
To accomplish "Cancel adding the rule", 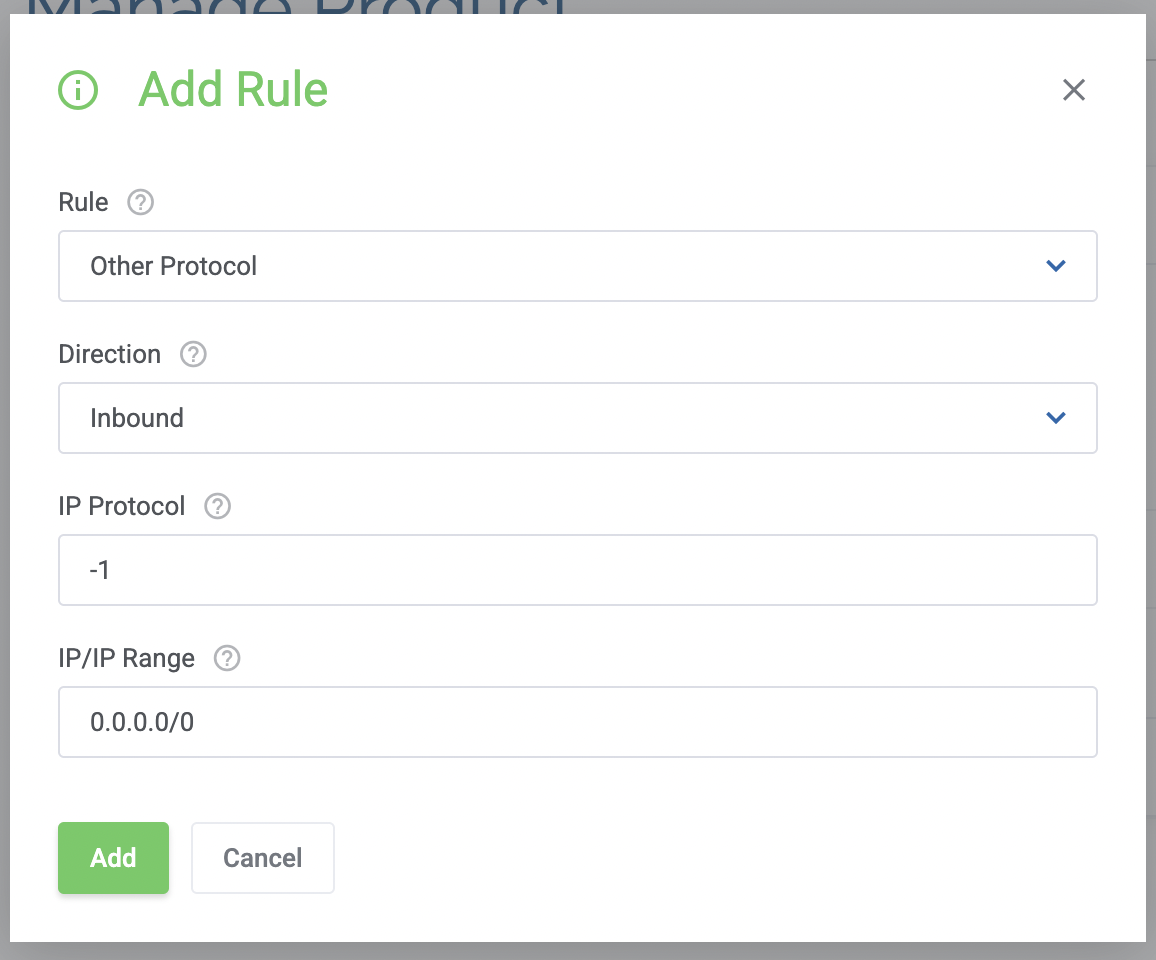I will point(262,858).
